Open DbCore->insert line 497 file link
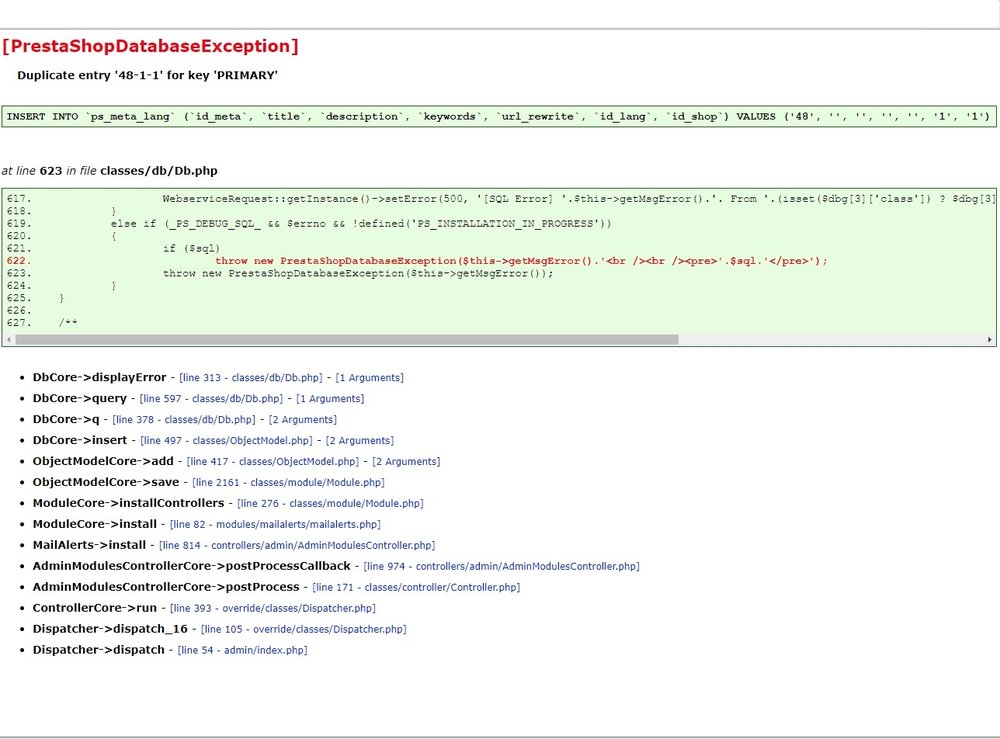Screen dimensions: 1000x739 [x=226, y=441]
